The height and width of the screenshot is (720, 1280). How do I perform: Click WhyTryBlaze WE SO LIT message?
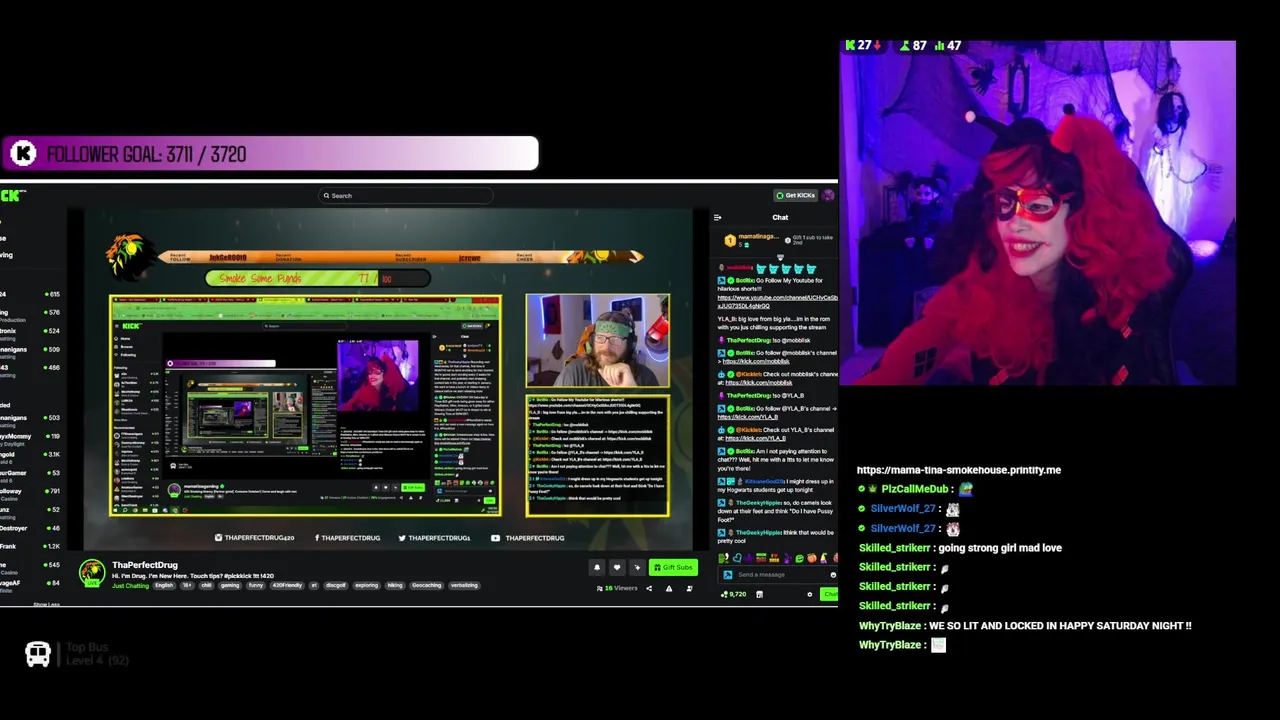(1025, 626)
